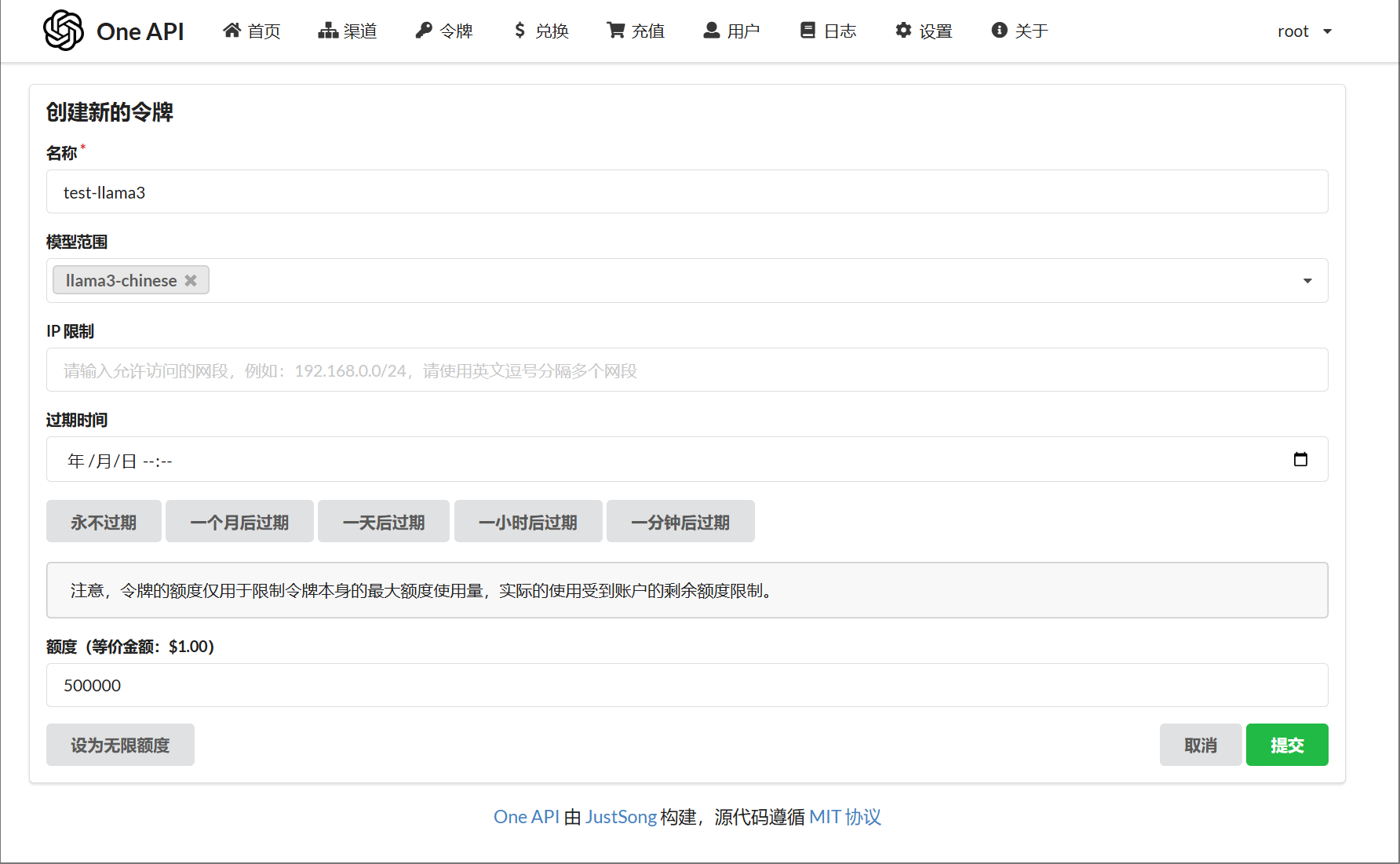Set expiry to 一个月后过期

(239, 522)
